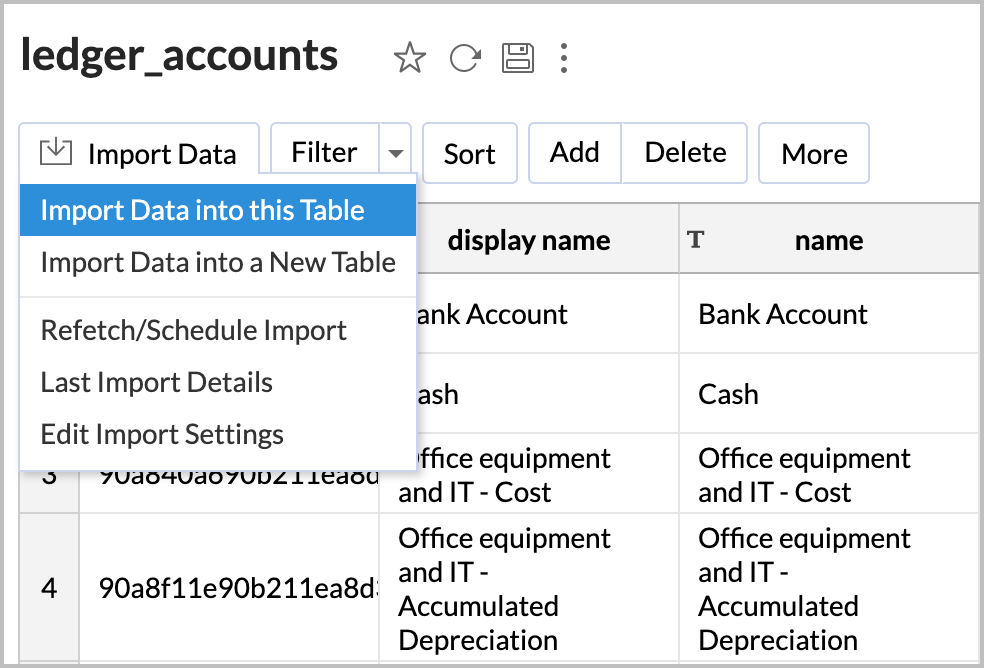This screenshot has width=984, height=668.
Task: Click the Filter button
Action: [324, 152]
